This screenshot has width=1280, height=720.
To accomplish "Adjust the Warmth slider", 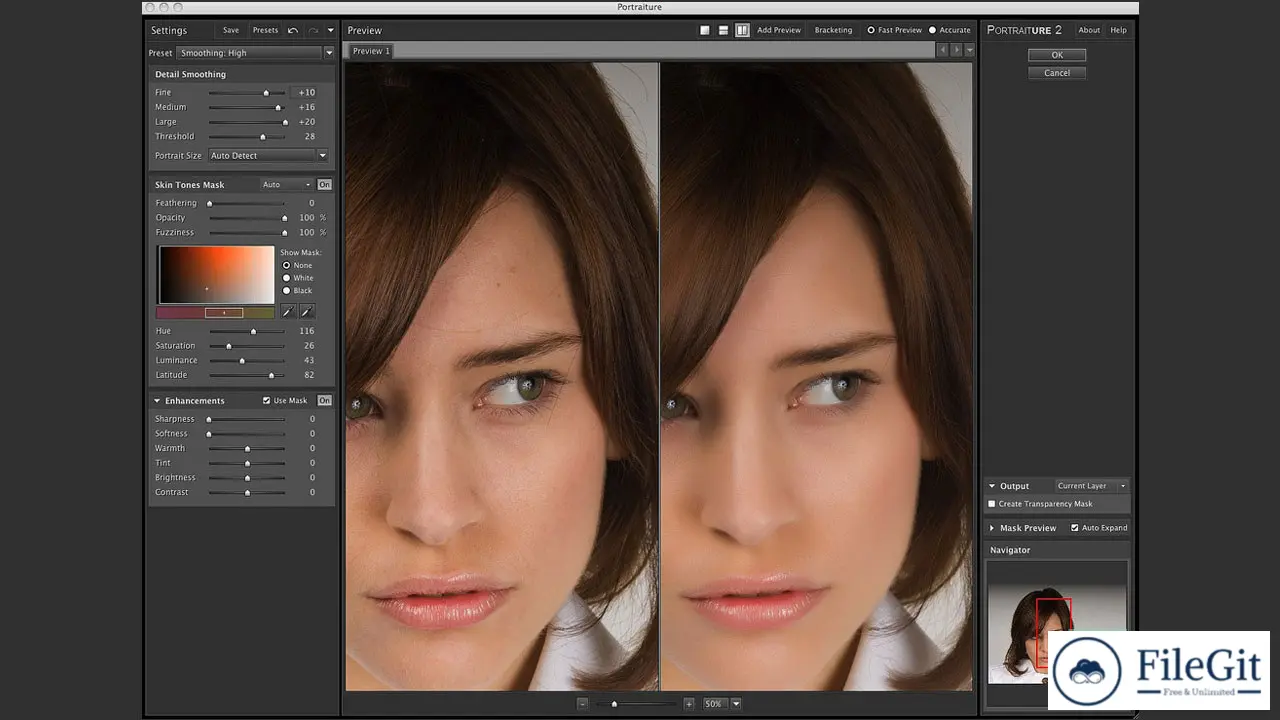I will click(247, 448).
